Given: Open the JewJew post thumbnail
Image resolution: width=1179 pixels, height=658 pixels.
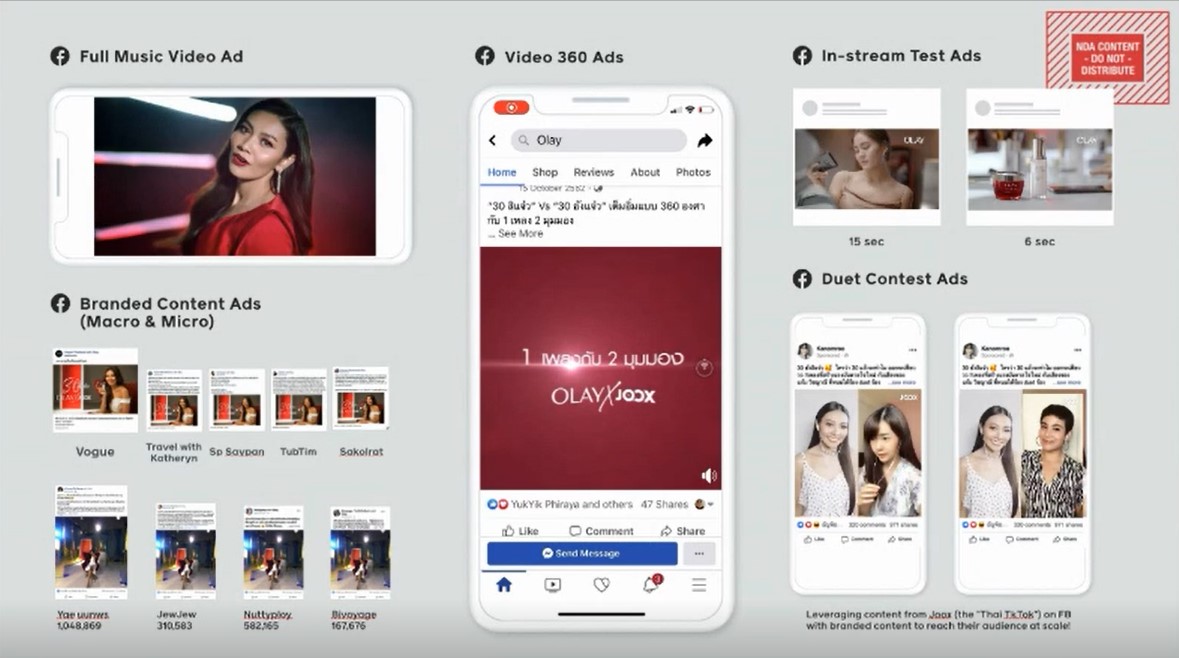Looking at the screenshot, I should point(185,551).
